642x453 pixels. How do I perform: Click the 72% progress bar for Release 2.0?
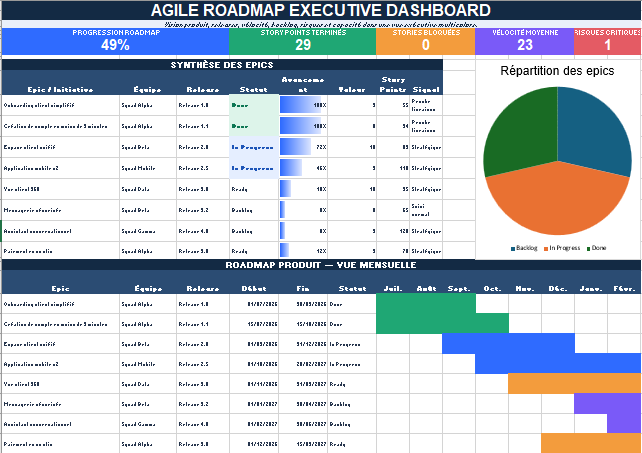[x=295, y=147]
